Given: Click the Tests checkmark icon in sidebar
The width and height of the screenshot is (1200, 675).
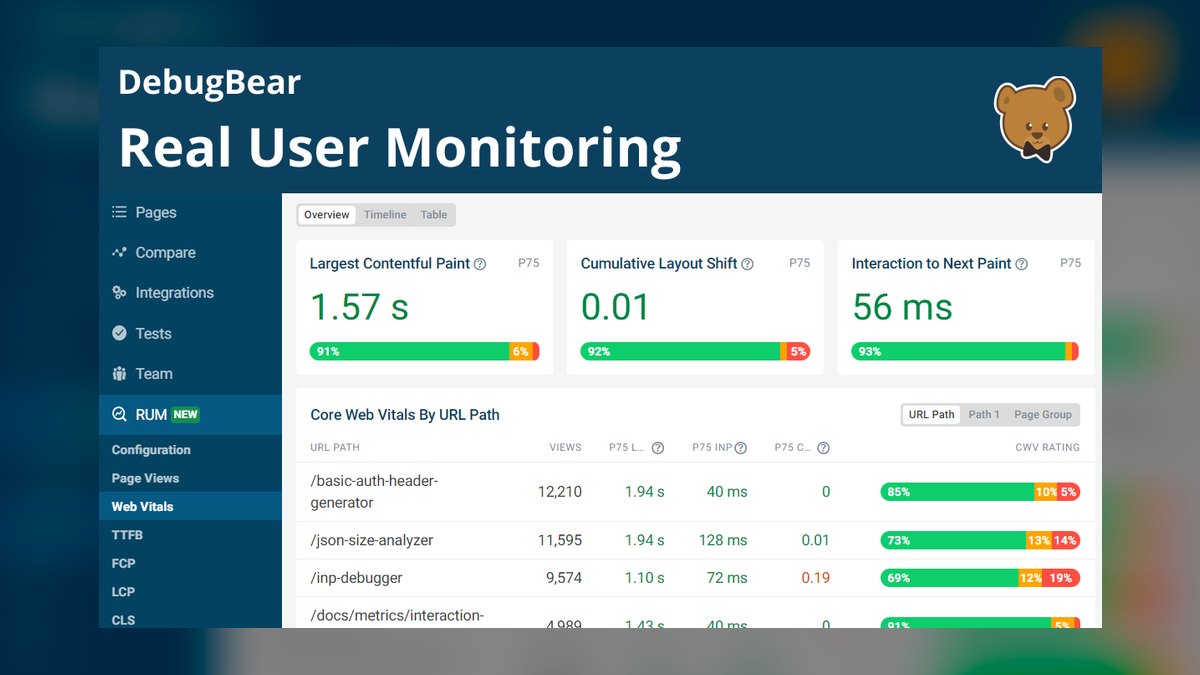Looking at the screenshot, I should coord(119,333).
